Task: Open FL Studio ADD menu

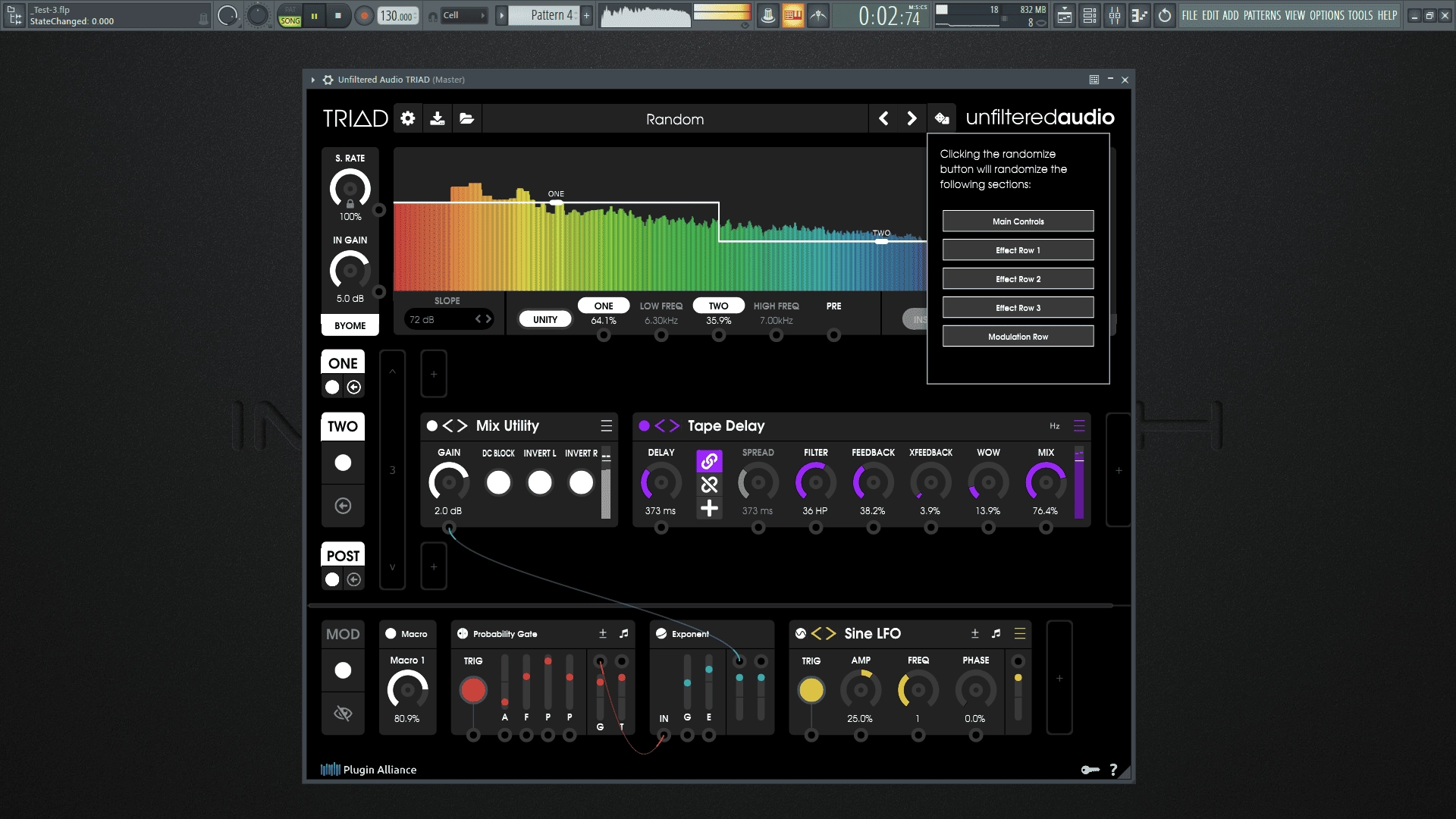Action: (1230, 15)
